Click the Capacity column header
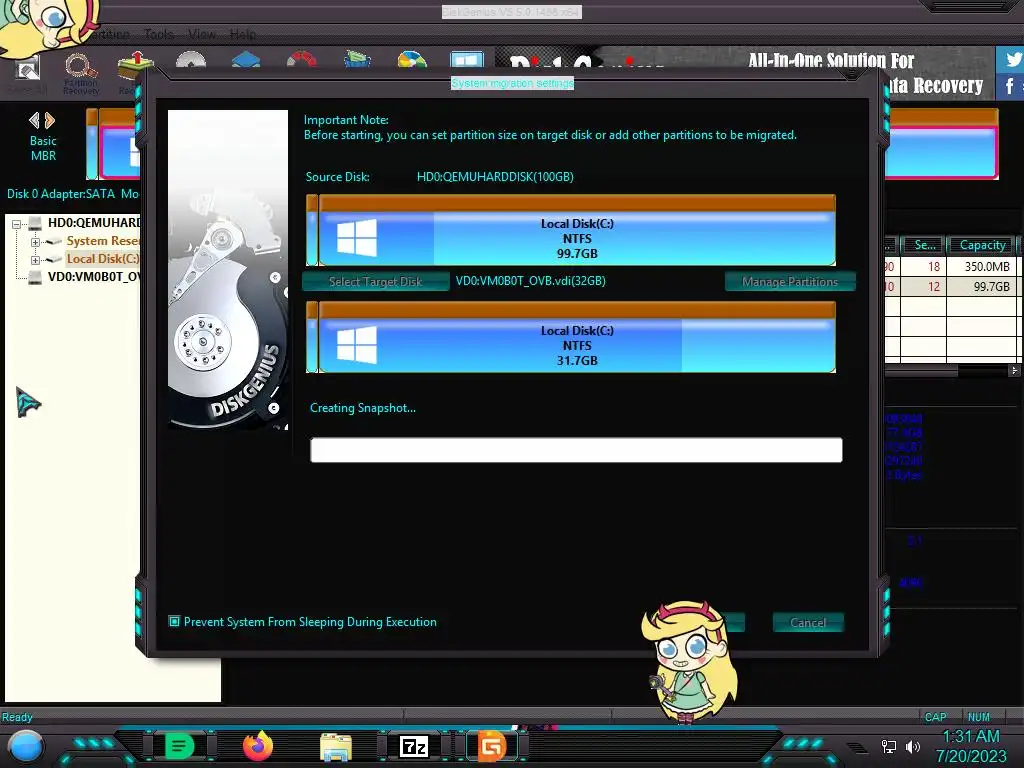 coord(982,245)
